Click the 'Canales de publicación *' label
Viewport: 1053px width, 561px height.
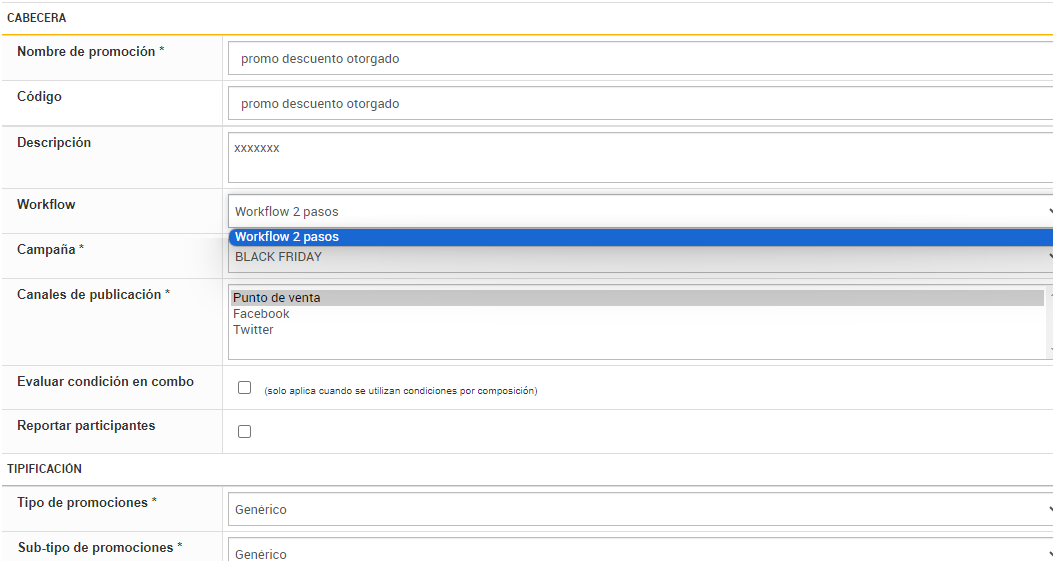point(93,294)
